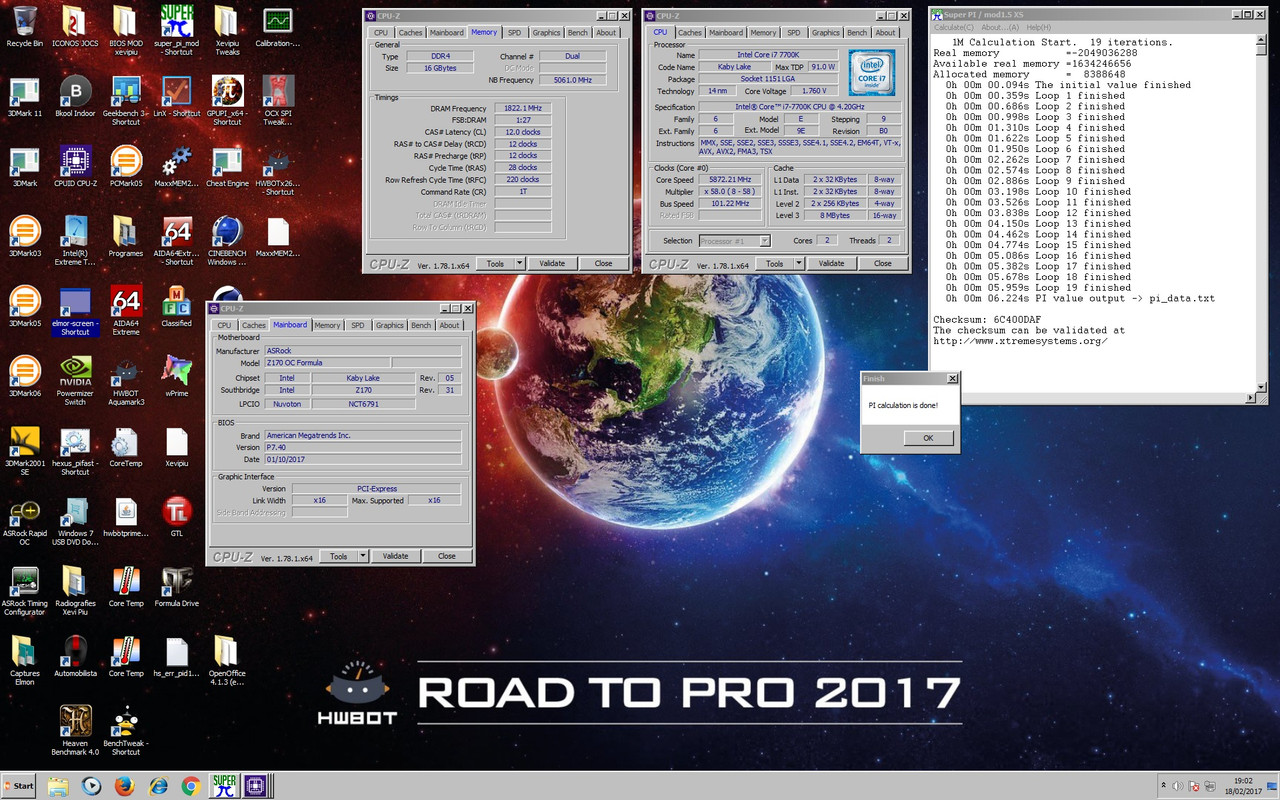1280x800 pixels.
Task: Open Bench tab in the CPU-tab CPU-Z window
Action: click(857, 32)
